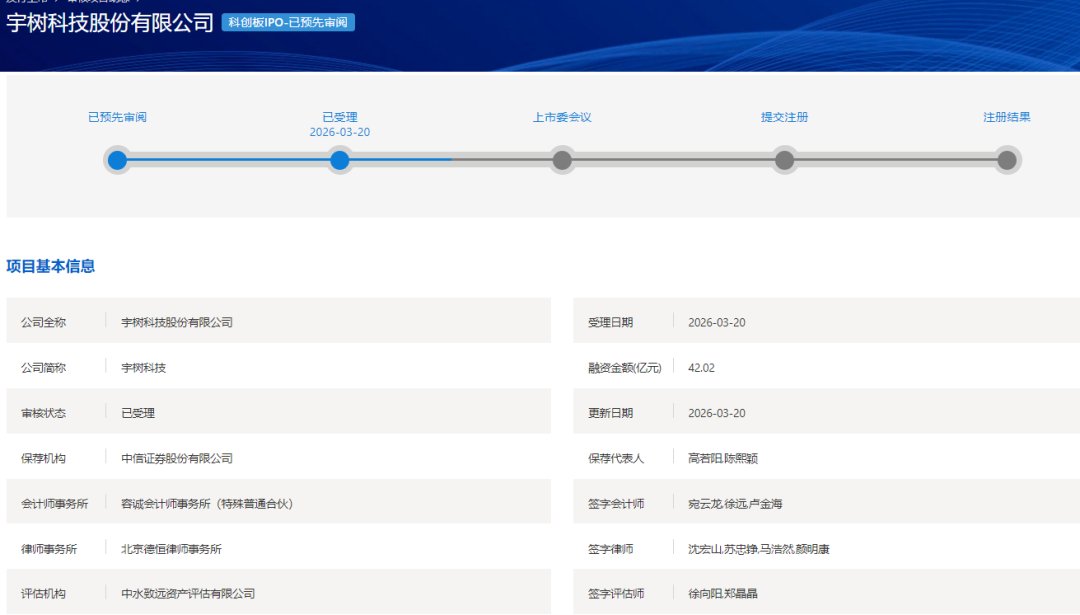Select the first timeline marker on the left
Viewport: 1080px width, 615px height.
coord(117,159)
